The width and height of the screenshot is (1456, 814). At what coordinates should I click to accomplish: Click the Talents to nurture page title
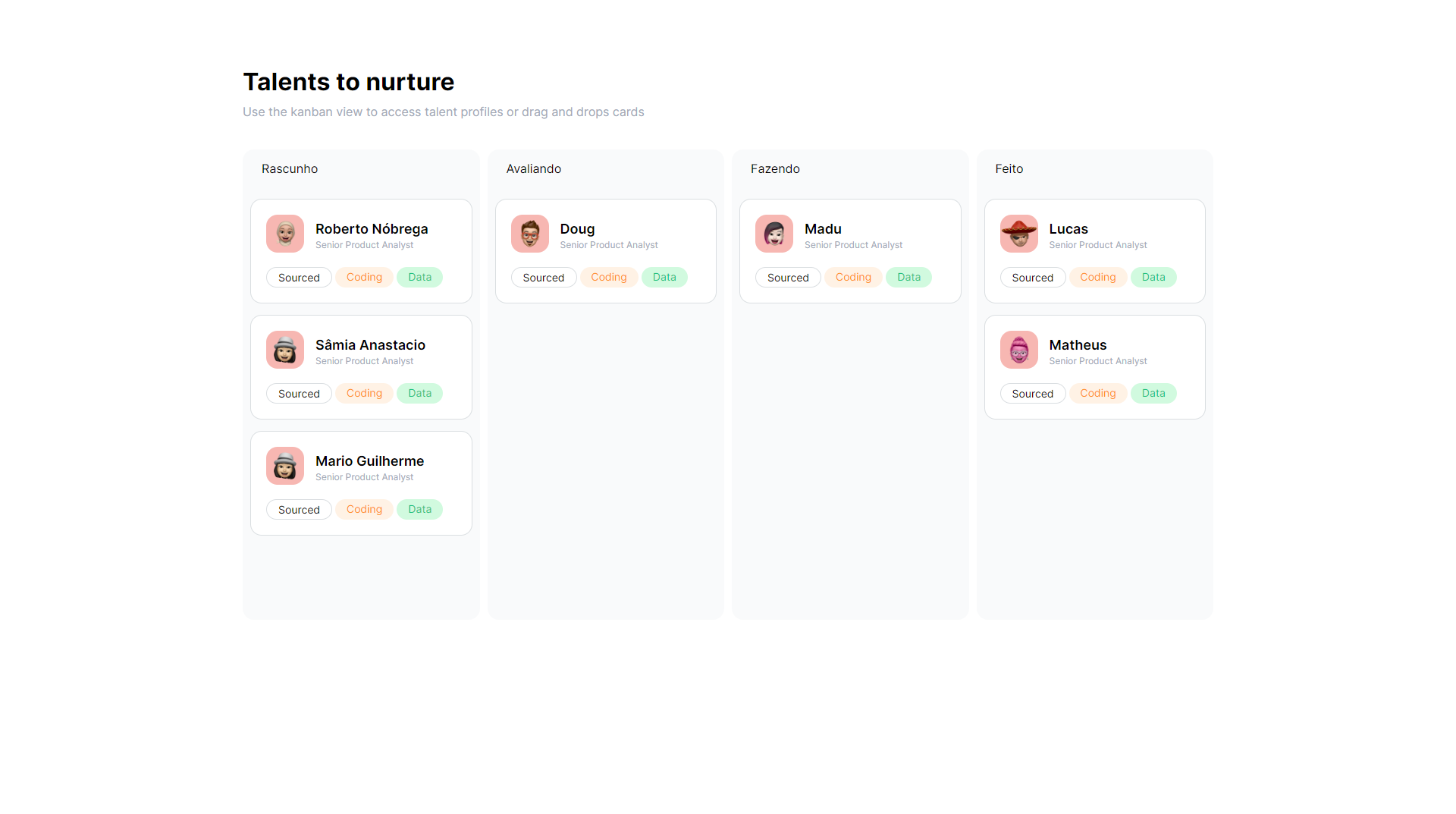(x=348, y=81)
